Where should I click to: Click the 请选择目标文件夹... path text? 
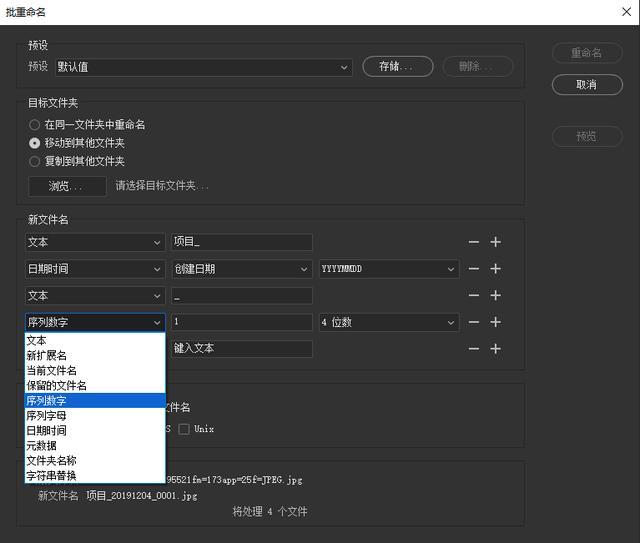[x=162, y=186]
